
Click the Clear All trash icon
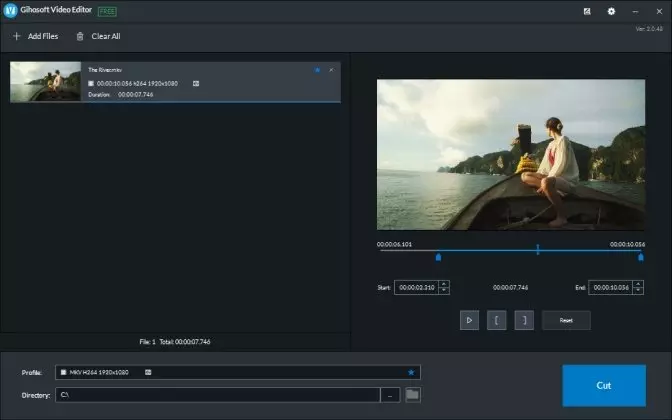point(80,36)
